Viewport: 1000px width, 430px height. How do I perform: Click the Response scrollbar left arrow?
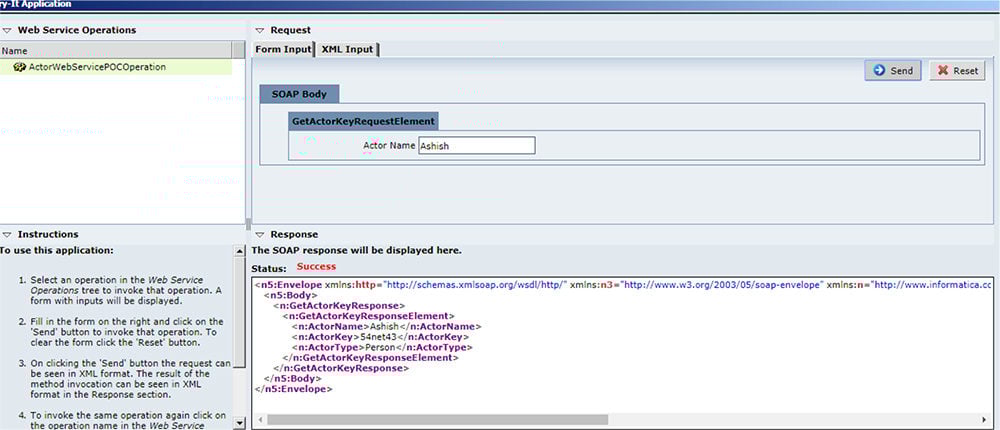pyautogui.click(x=259, y=420)
